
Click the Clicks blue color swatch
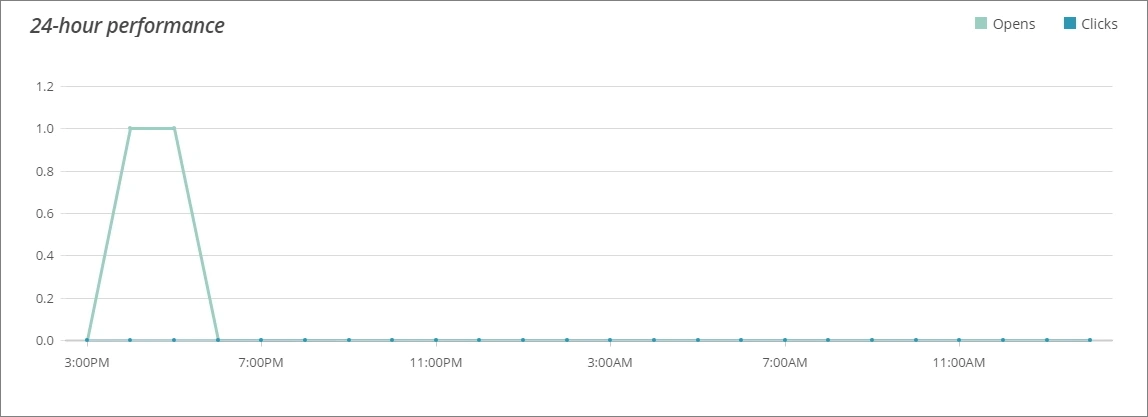pyautogui.click(x=1070, y=24)
